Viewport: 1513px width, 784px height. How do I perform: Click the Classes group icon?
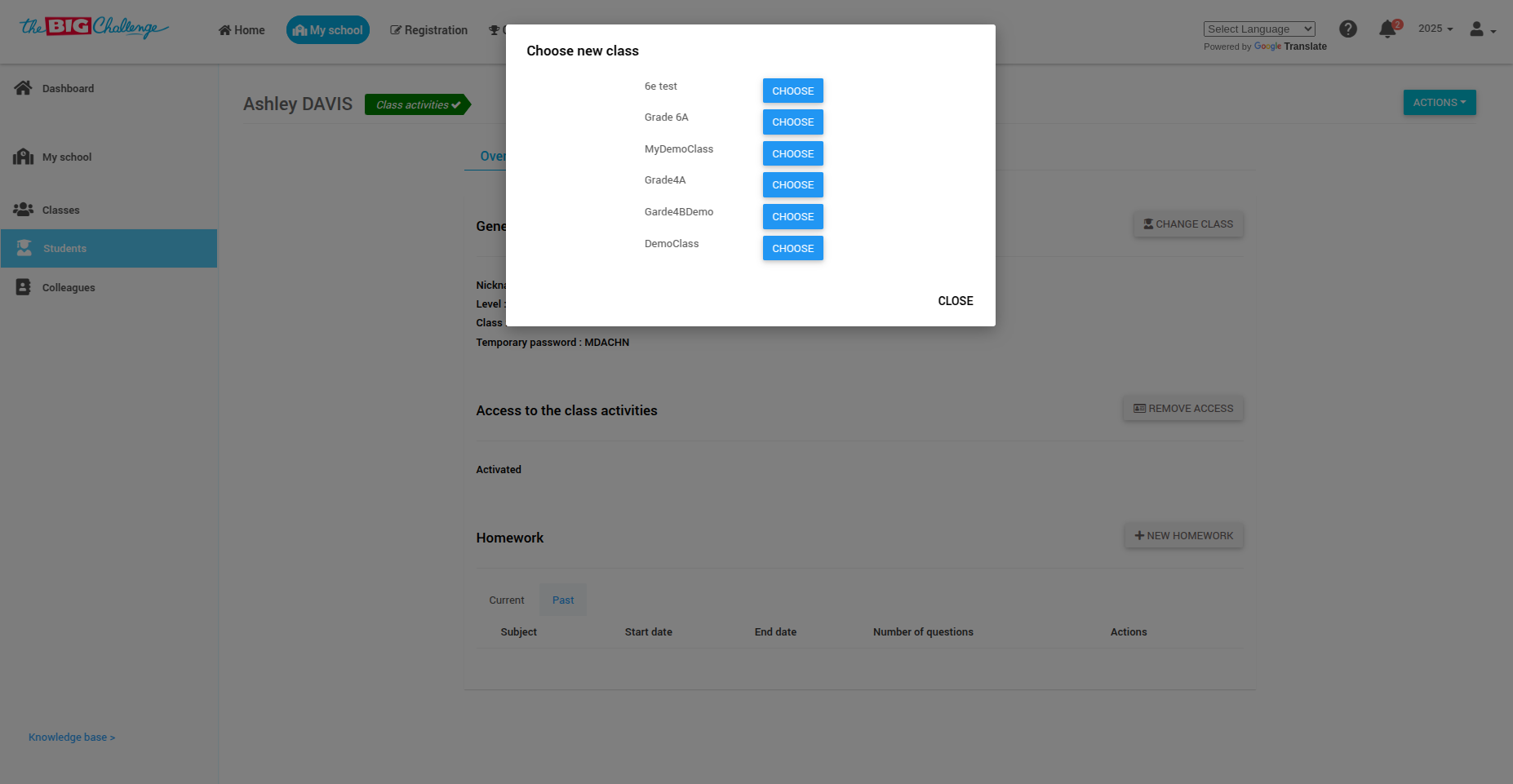[x=23, y=210]
